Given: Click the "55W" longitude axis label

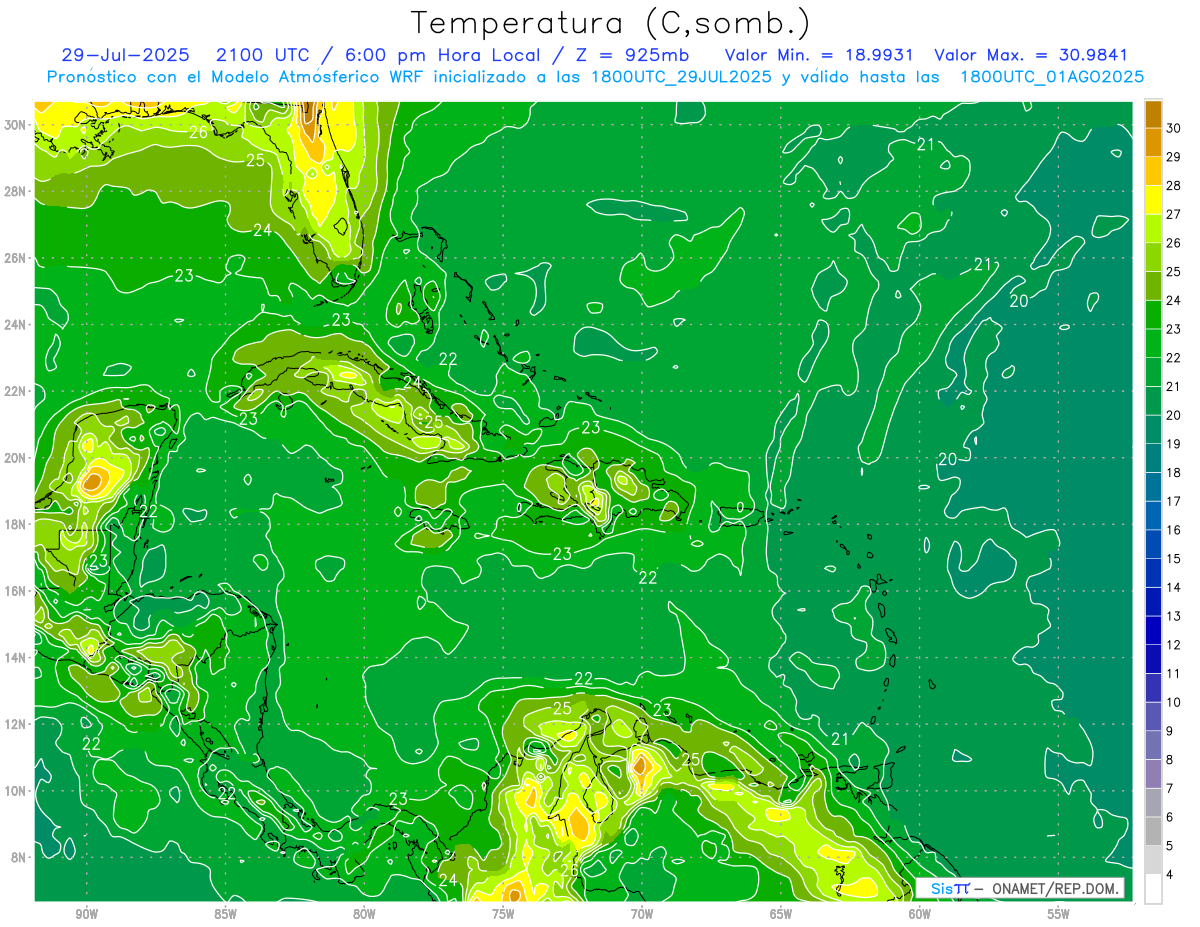Looking at the screenshot, I should click(1059, 914).
